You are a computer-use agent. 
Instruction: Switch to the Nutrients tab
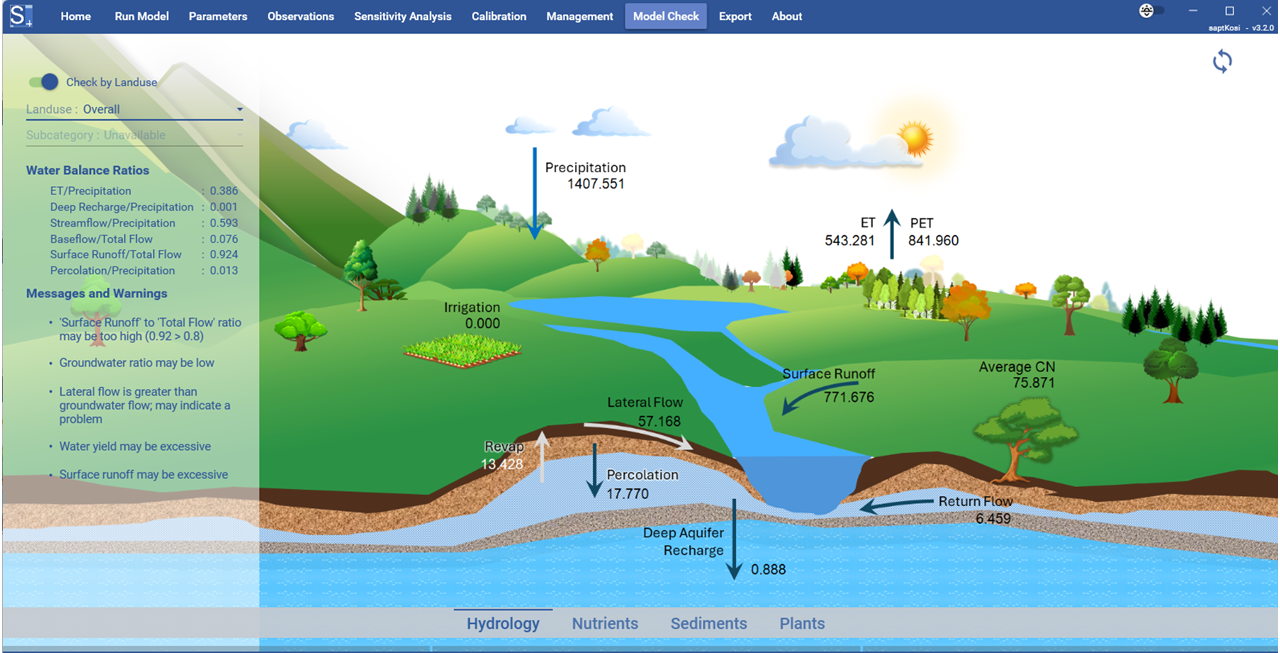click(604, 623)
